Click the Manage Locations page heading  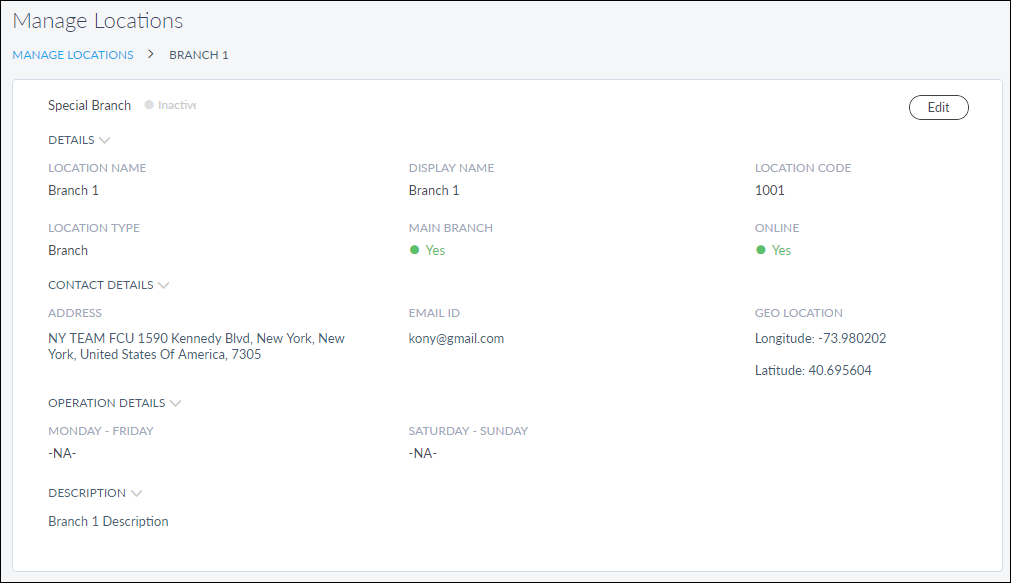pos(98,21)
